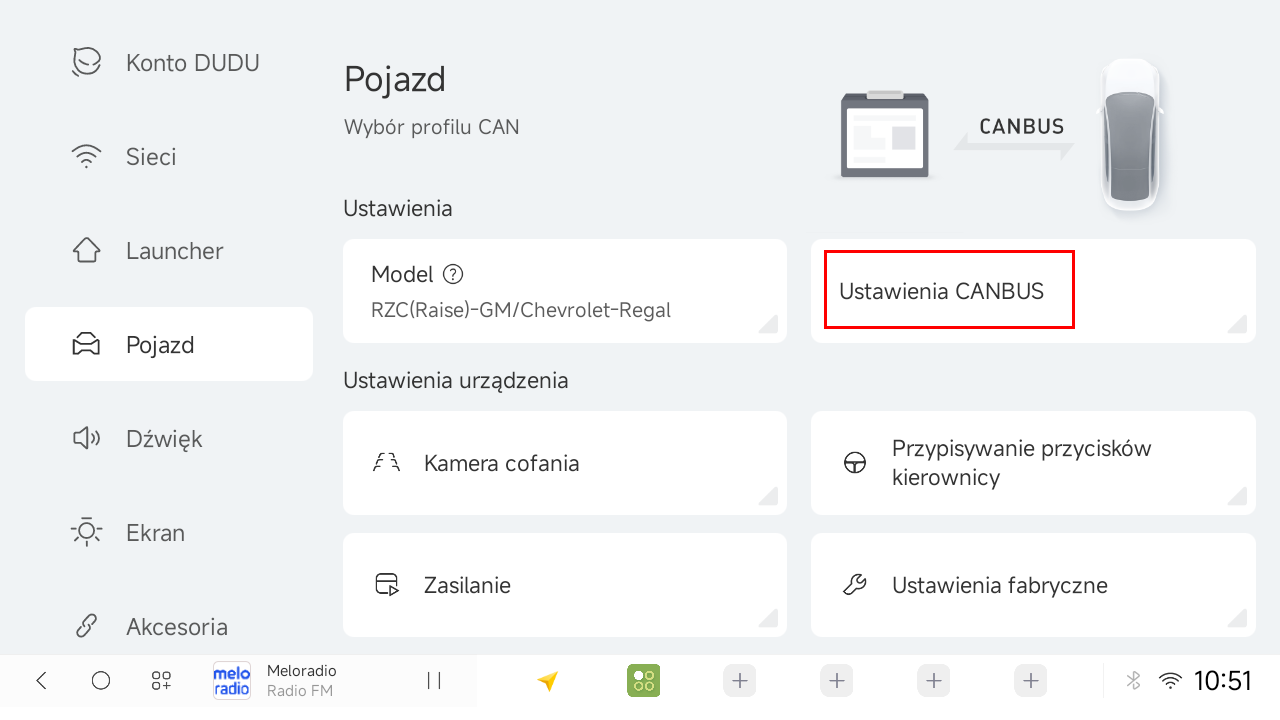Open the green four-circle app icon

tap(644, 681)
